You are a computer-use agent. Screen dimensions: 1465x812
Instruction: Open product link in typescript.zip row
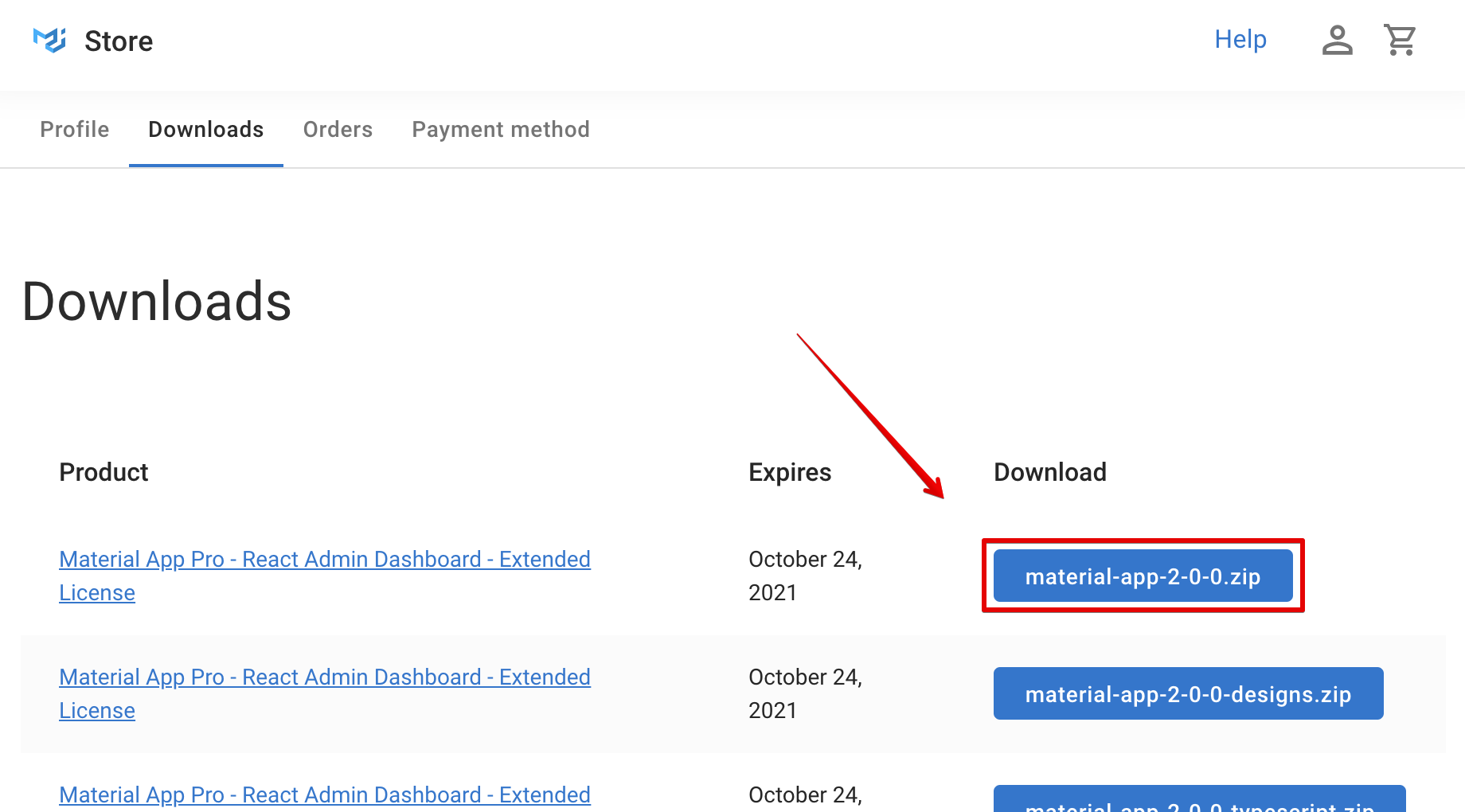tap(325, 794)
